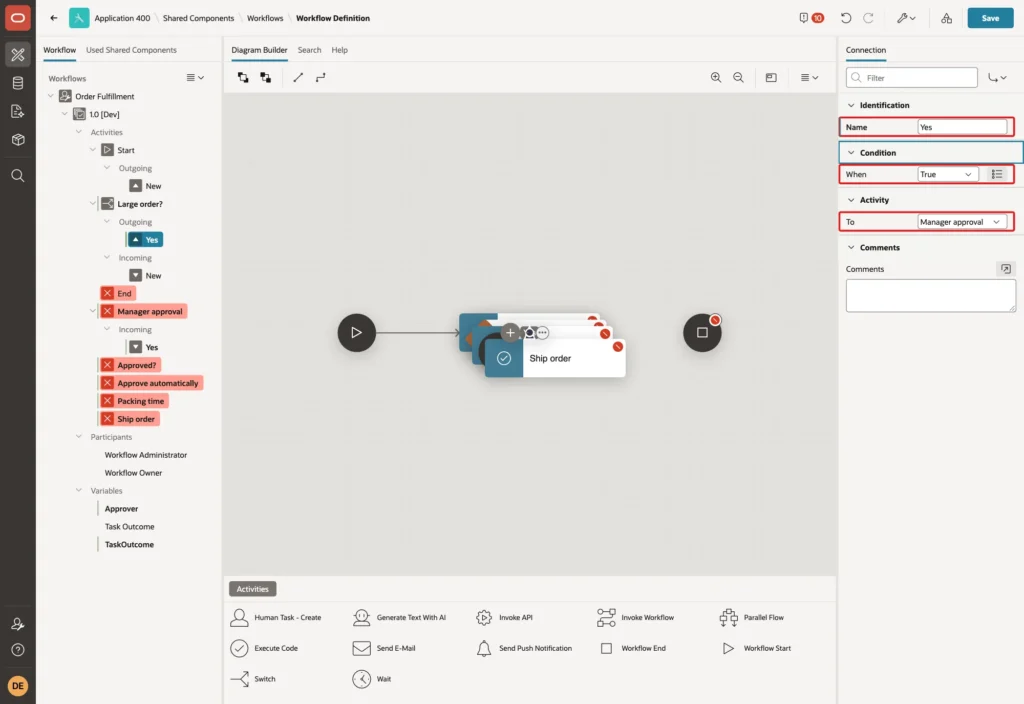Open the Shared Components breadcrumb link
This screenshot has width=1024, height=704.
tap(199, 18)
